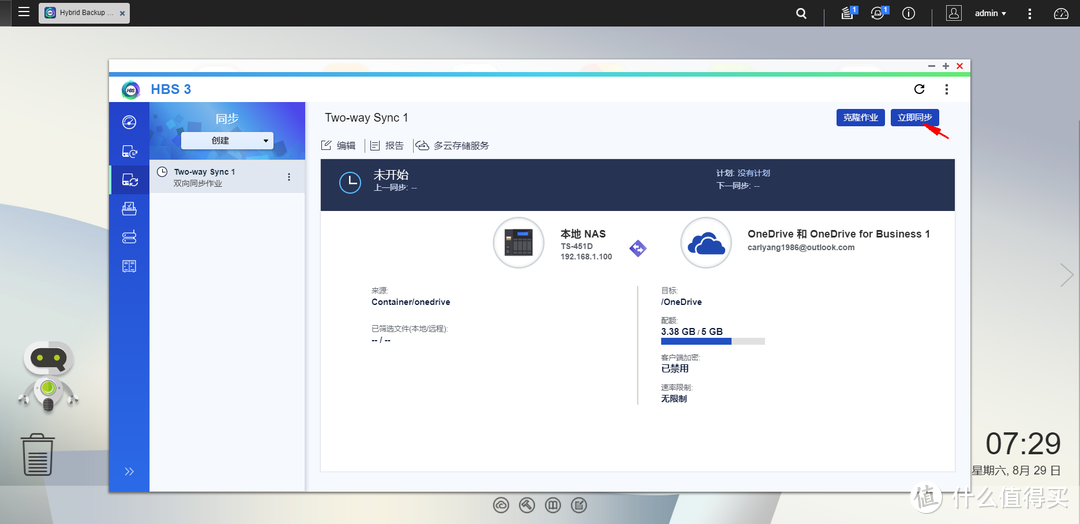Click the two-way sync direction icon
This screenshot has height=524, width=1080.
tap(638, 248)
